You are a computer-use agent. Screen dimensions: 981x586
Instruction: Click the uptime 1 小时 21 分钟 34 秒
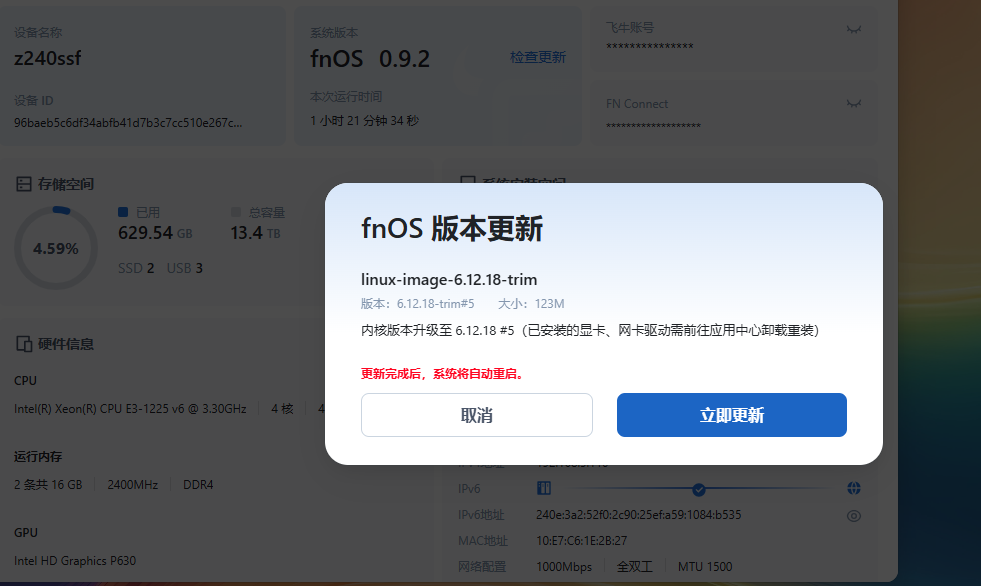click(x=364, y=121)
